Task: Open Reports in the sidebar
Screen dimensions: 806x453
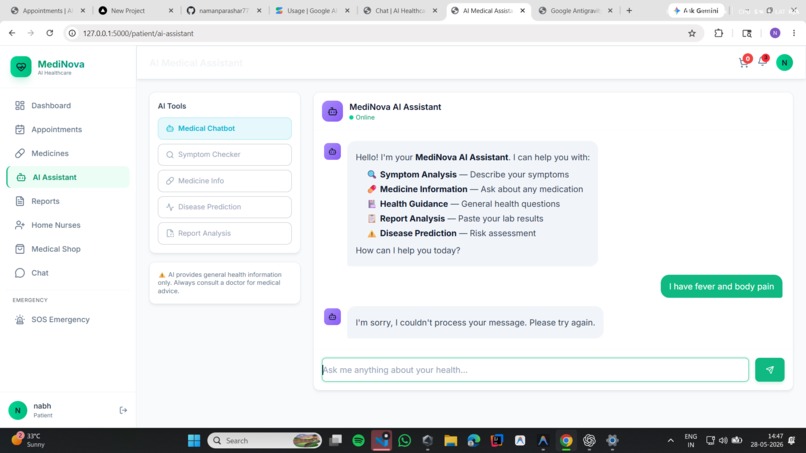Action: 68,201
